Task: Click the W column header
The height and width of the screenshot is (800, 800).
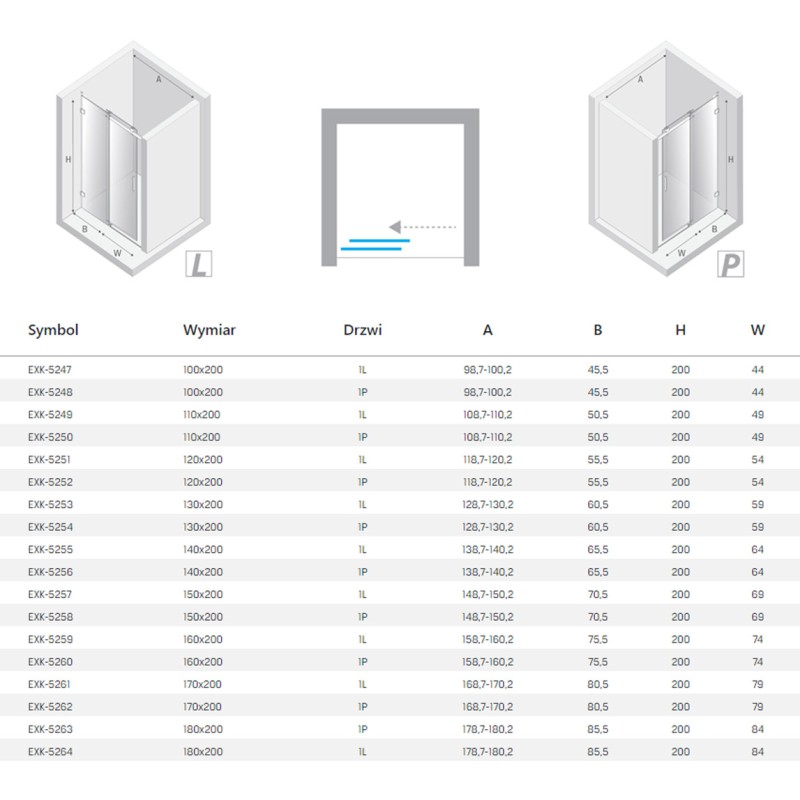Action: [x=758, y=330]
